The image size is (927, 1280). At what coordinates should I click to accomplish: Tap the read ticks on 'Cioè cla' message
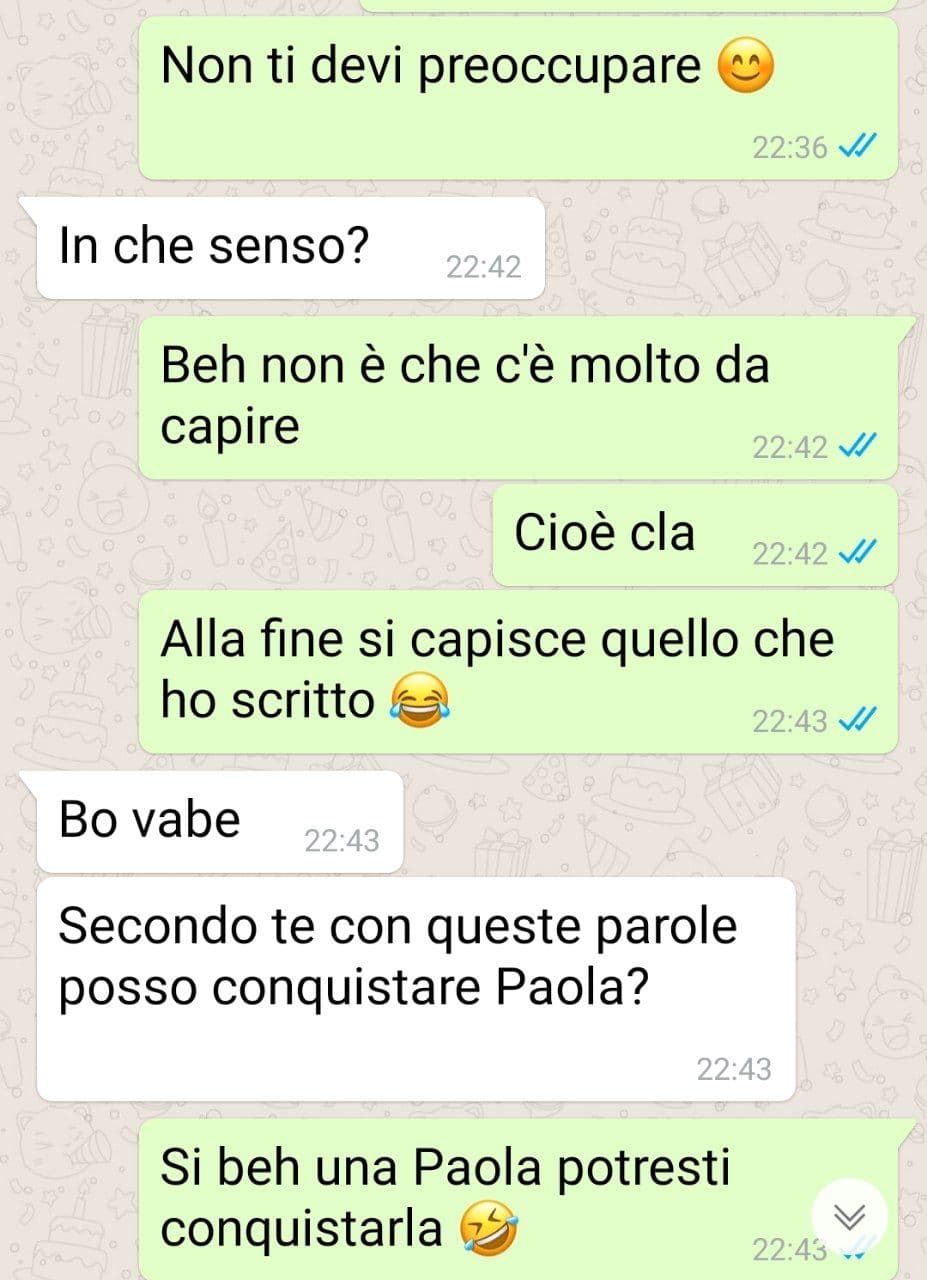(x=857, y=552)
